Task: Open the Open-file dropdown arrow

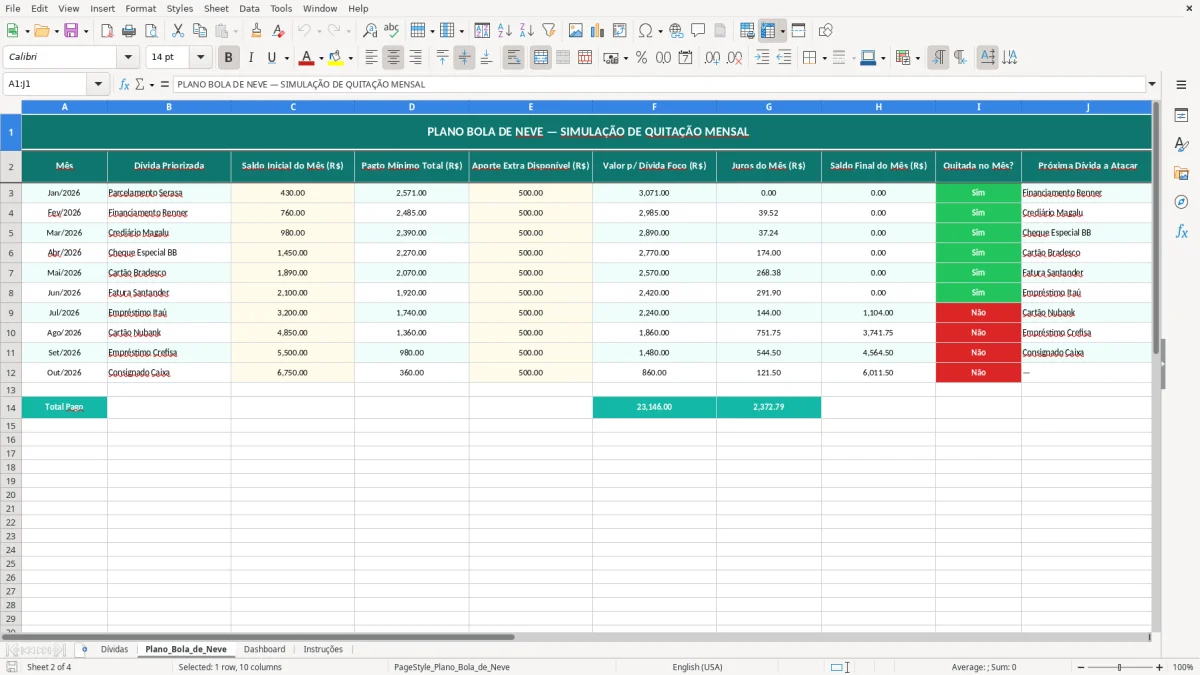Action: click(x=57, y=31)
